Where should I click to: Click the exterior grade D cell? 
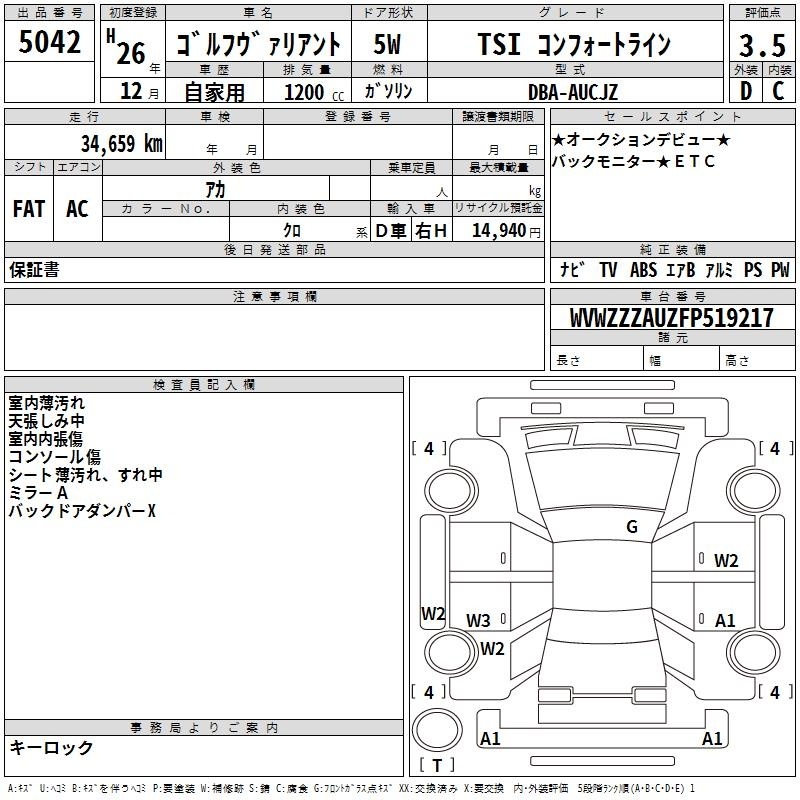(x=744, y=91)
